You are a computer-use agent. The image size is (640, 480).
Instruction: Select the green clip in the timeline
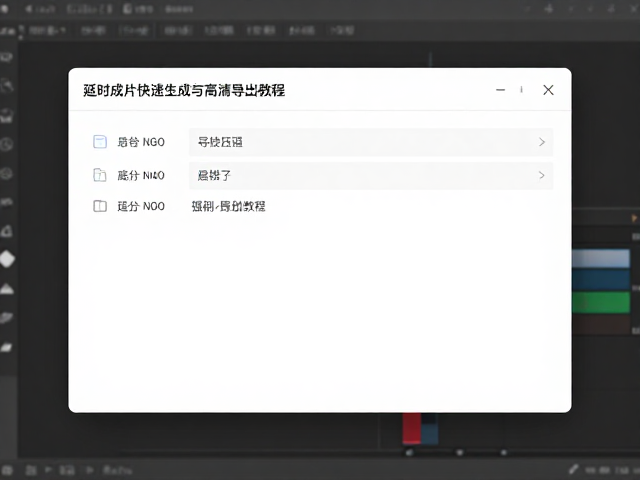pos(600,302)
